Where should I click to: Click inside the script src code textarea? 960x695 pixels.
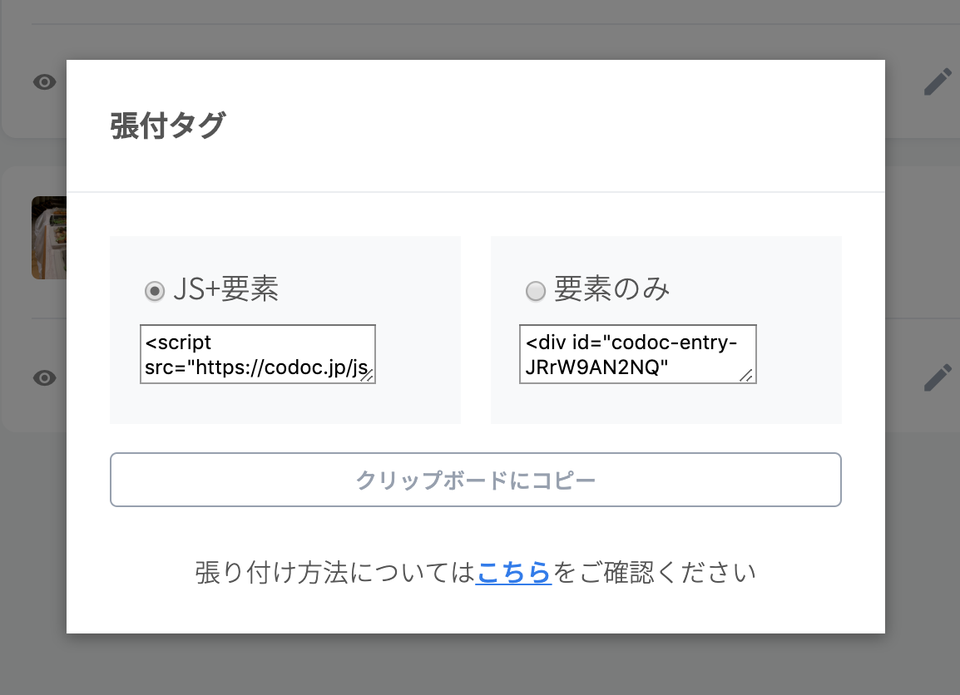coord(258,354)
